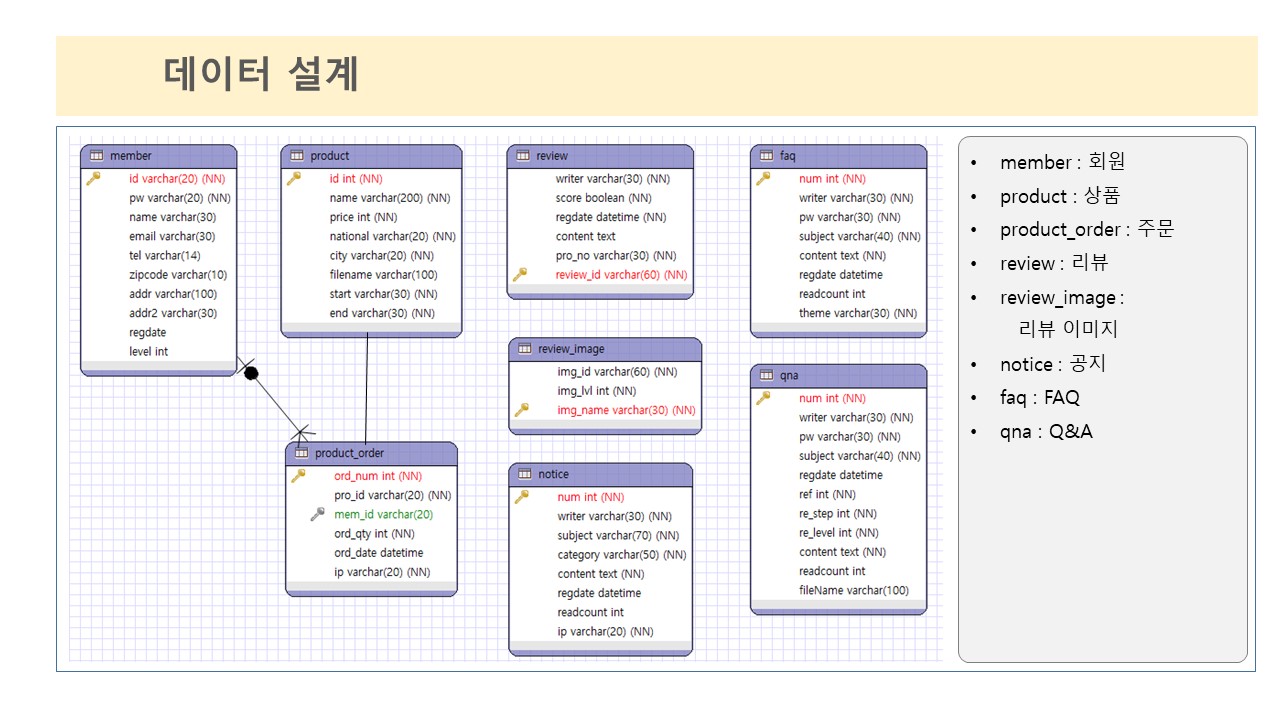The width and height of the screenshot is (1280, 720).
Task: Click legend entry 'member : 회원'
Action: (1063, 163)
